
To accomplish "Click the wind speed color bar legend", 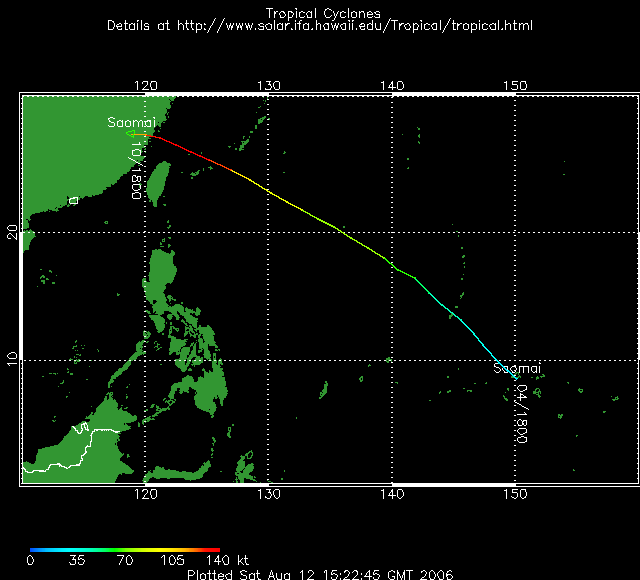I will [x=125, y=549].
